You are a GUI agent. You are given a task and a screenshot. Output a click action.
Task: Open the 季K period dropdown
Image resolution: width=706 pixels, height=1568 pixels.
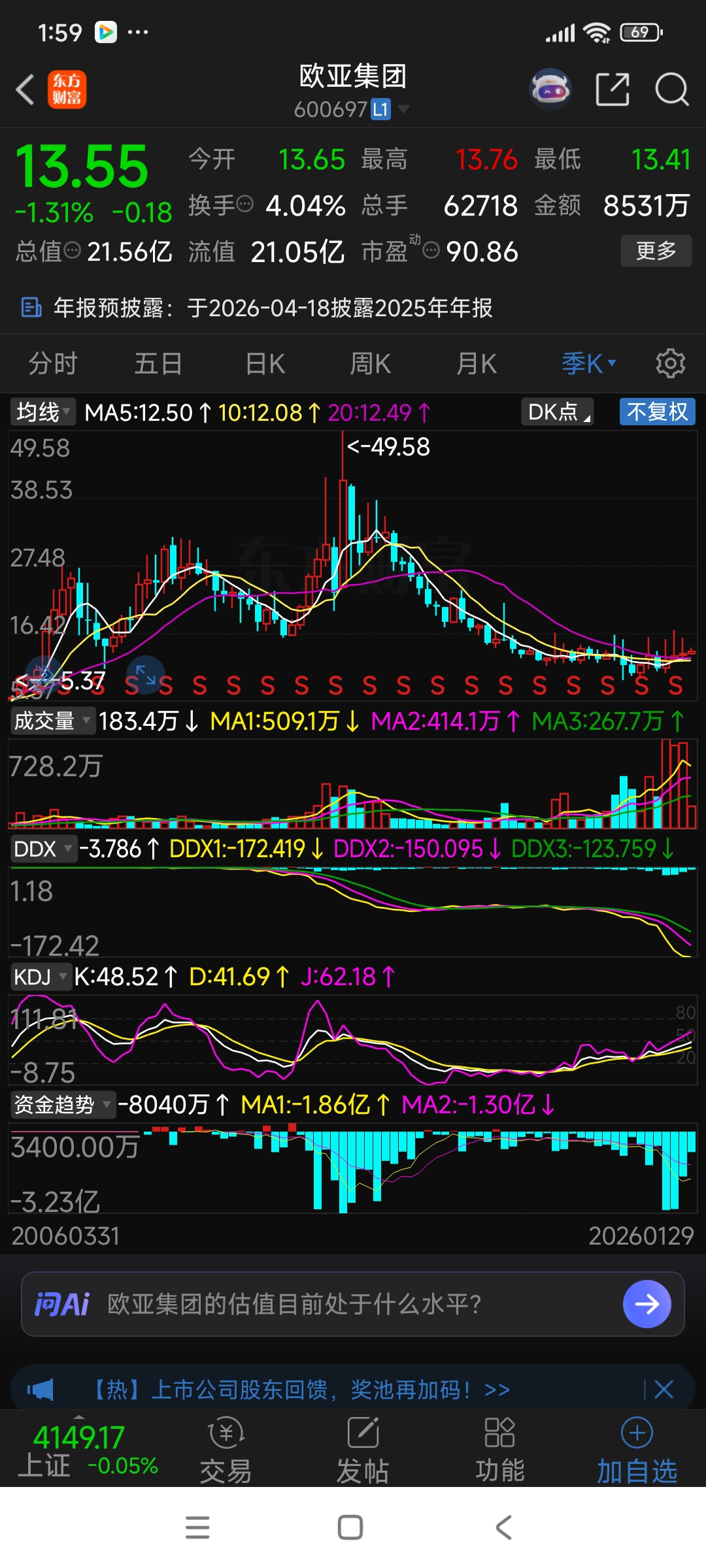tap(589, 363)
